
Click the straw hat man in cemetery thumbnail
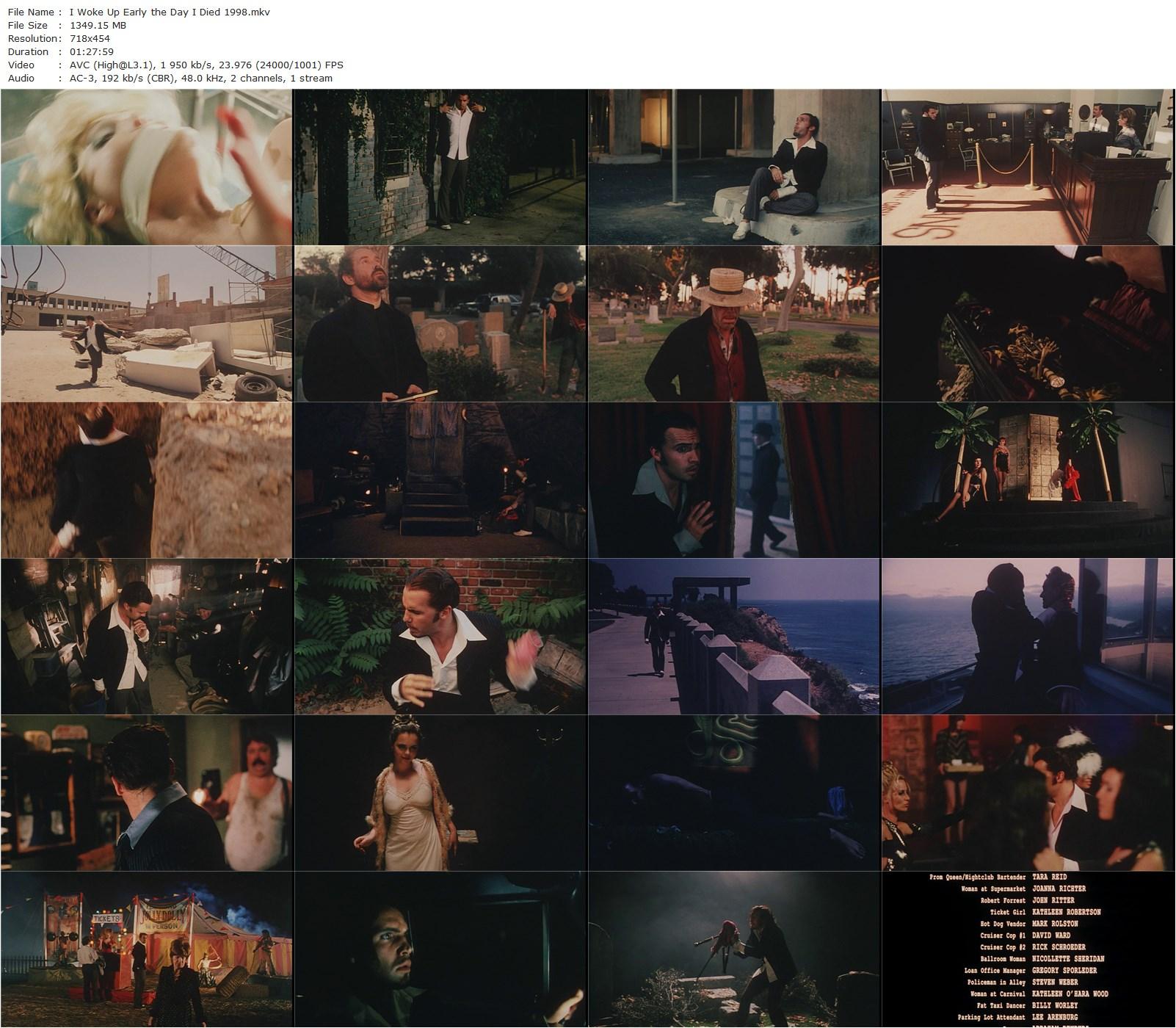(734, 324)
